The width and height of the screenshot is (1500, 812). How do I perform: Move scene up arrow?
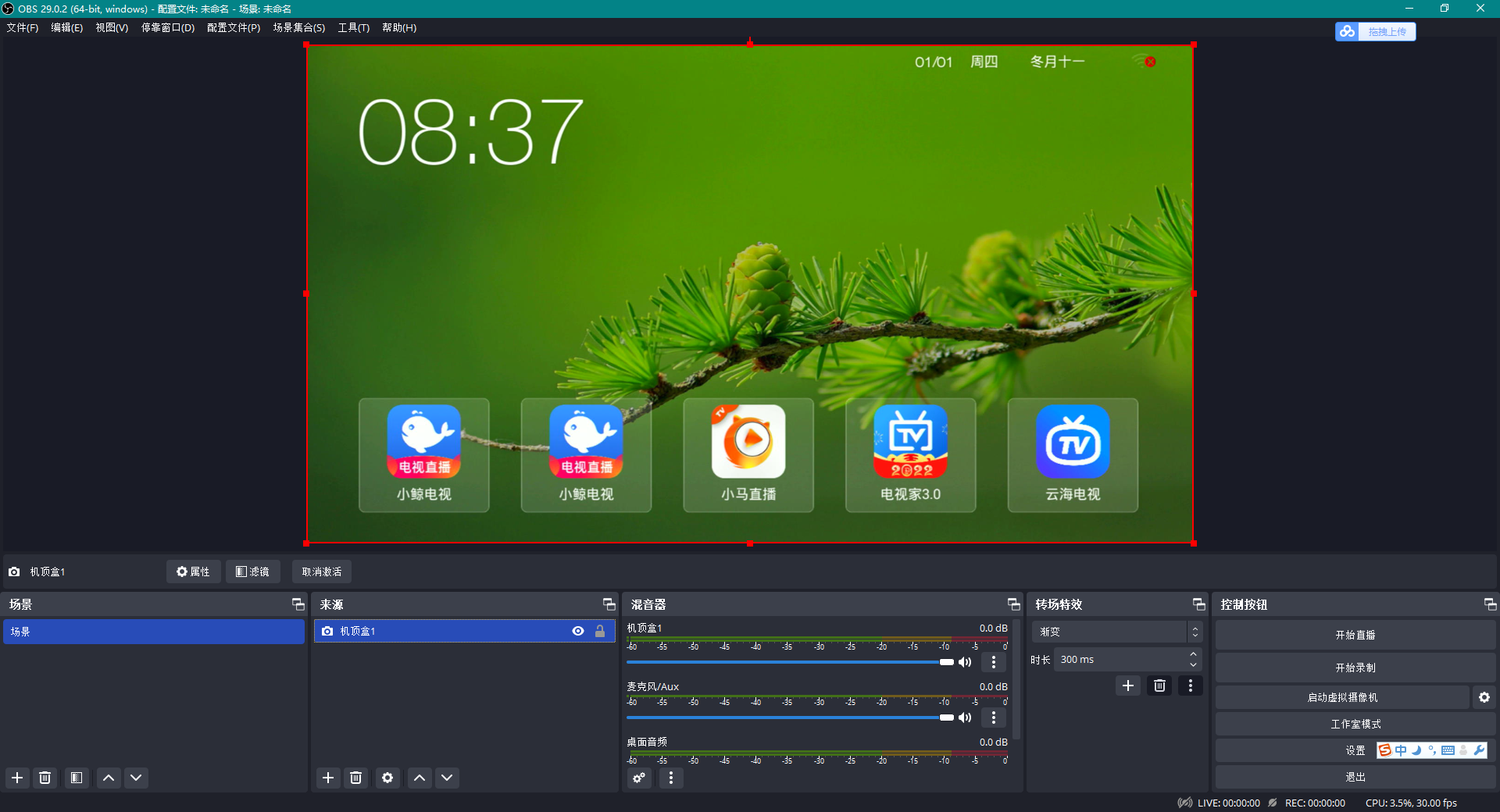pyautogui.click(x=109, y=778)
